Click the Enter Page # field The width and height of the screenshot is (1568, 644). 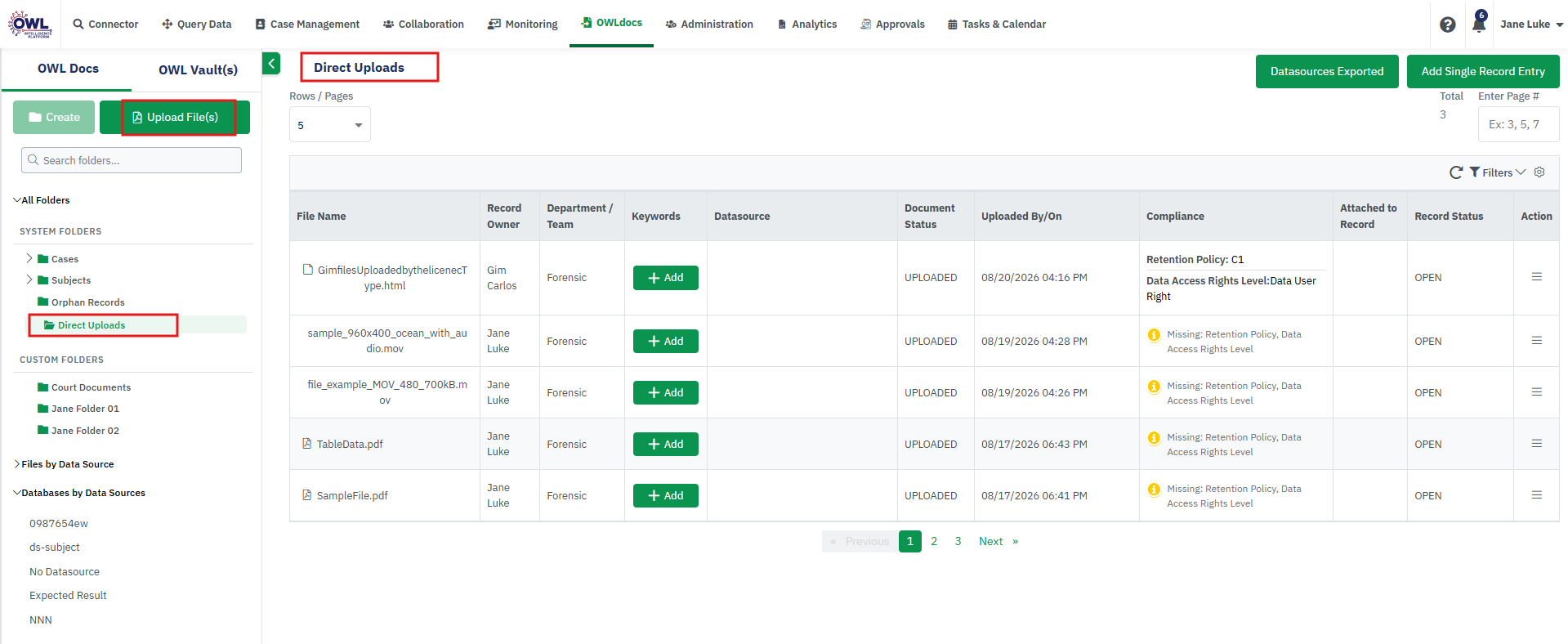1518,124
